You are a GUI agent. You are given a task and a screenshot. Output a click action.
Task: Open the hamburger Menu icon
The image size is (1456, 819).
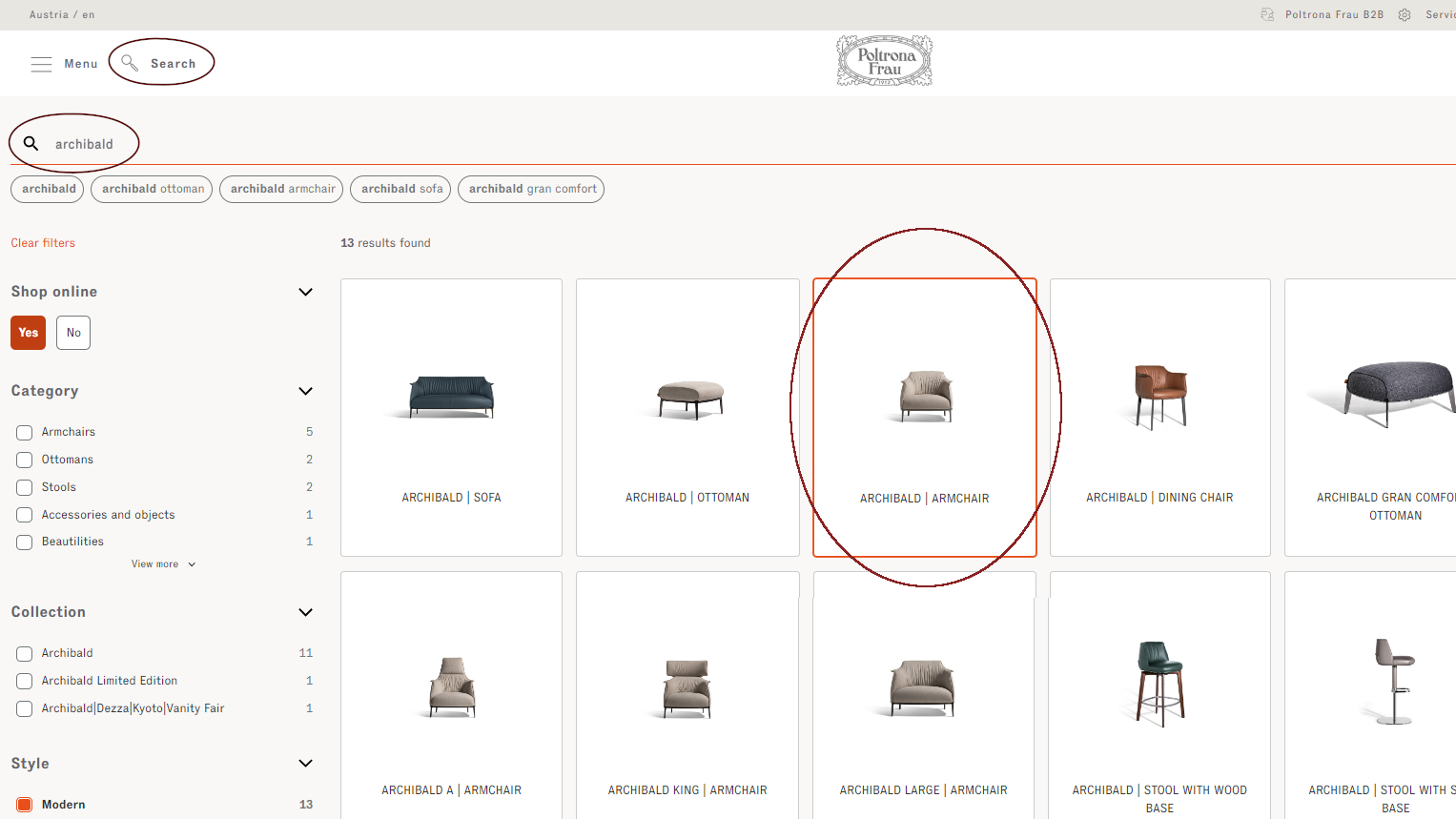click(42, 63)
